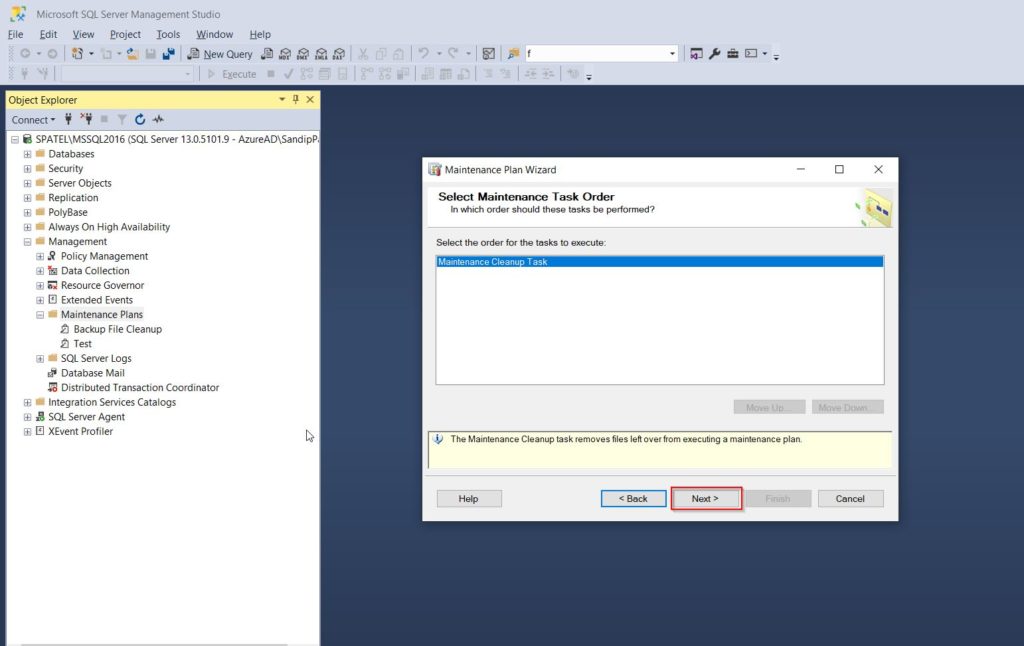Screen dimensions: 1024x646
Task: Click the Save toolbar icon
Action: [151, 54]
